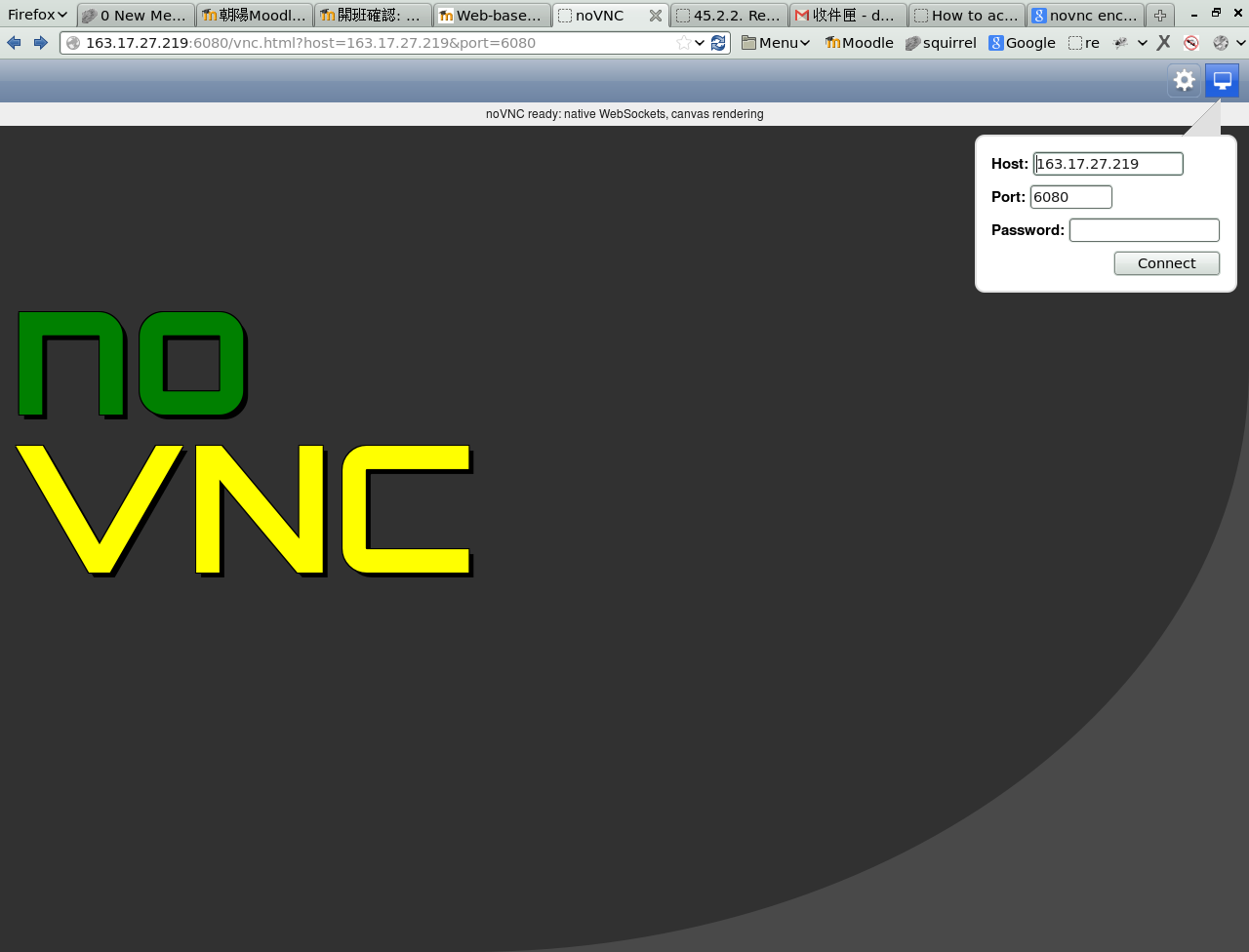Click the browser forward arrow
1249x952 pixels.
[x=40, y=43]
